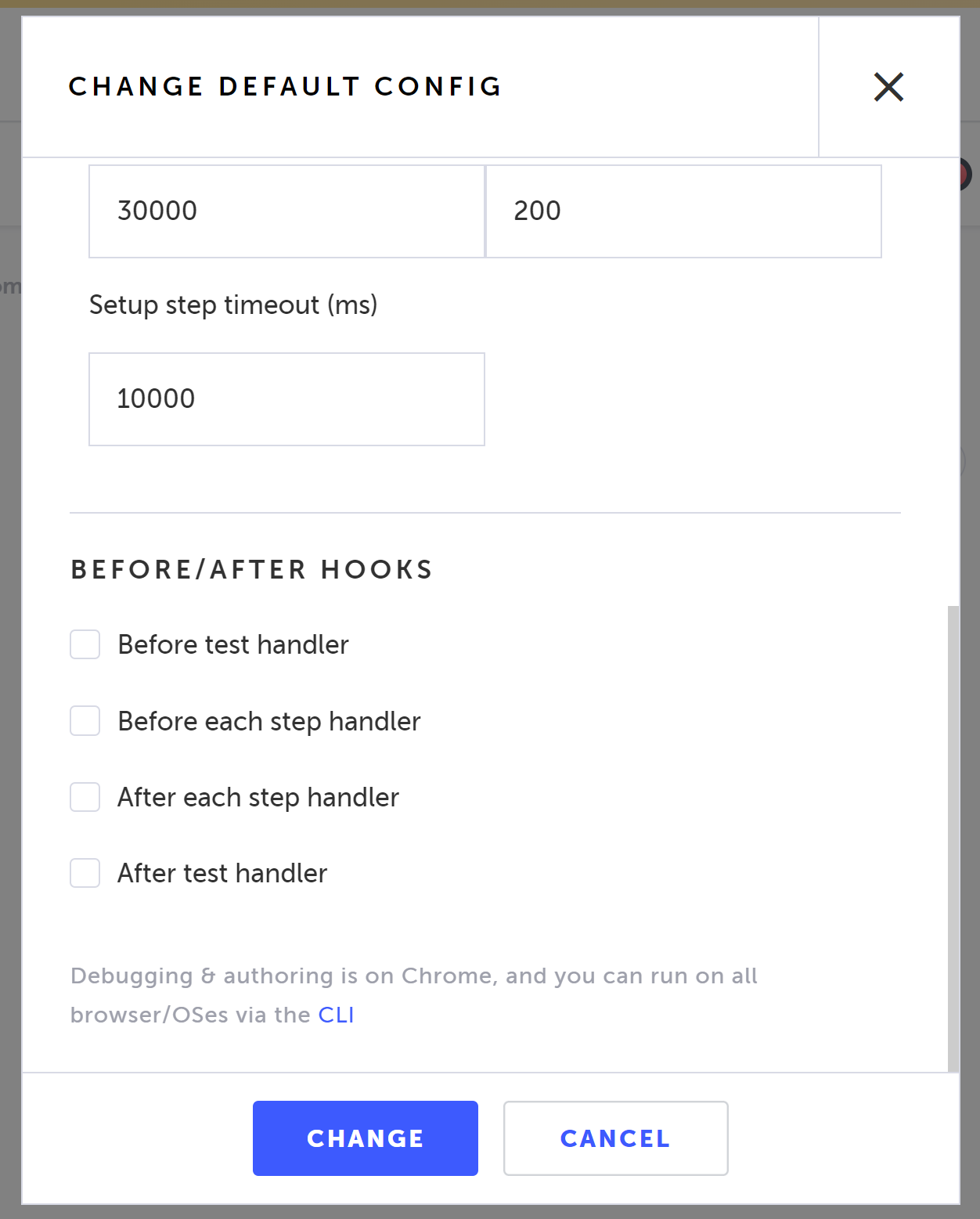Click the 'Before each step handler' label text
980x1219 pixels.
[269, 721]
